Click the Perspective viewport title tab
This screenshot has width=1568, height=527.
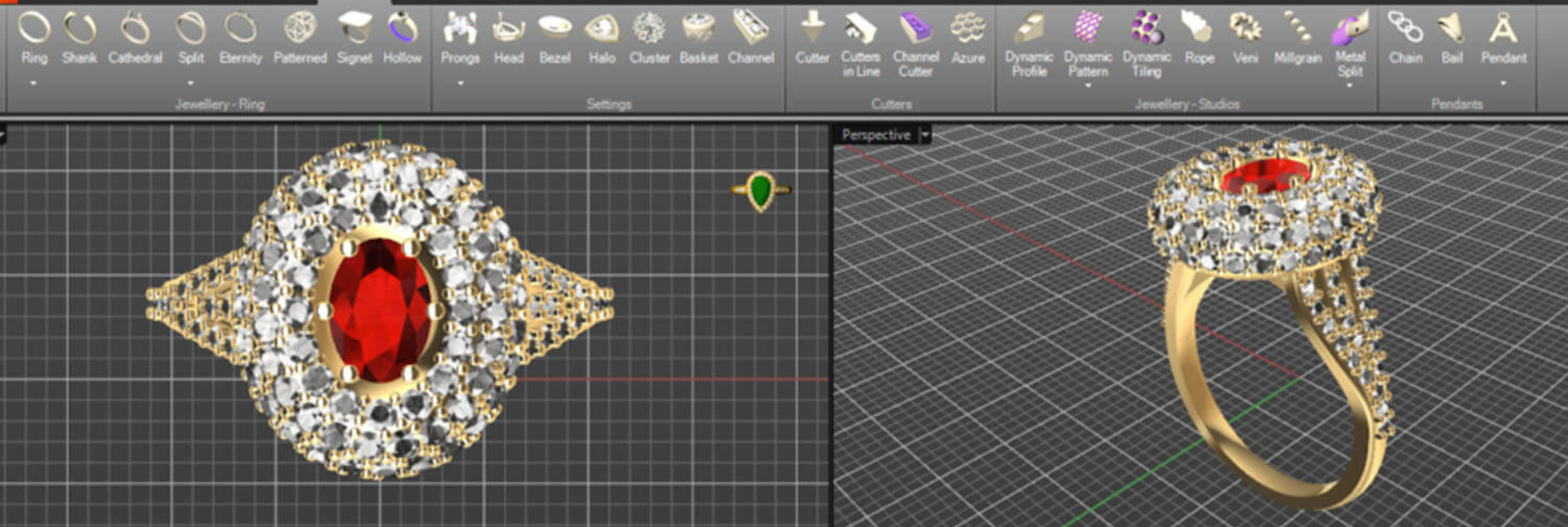(x=875, y=135)
